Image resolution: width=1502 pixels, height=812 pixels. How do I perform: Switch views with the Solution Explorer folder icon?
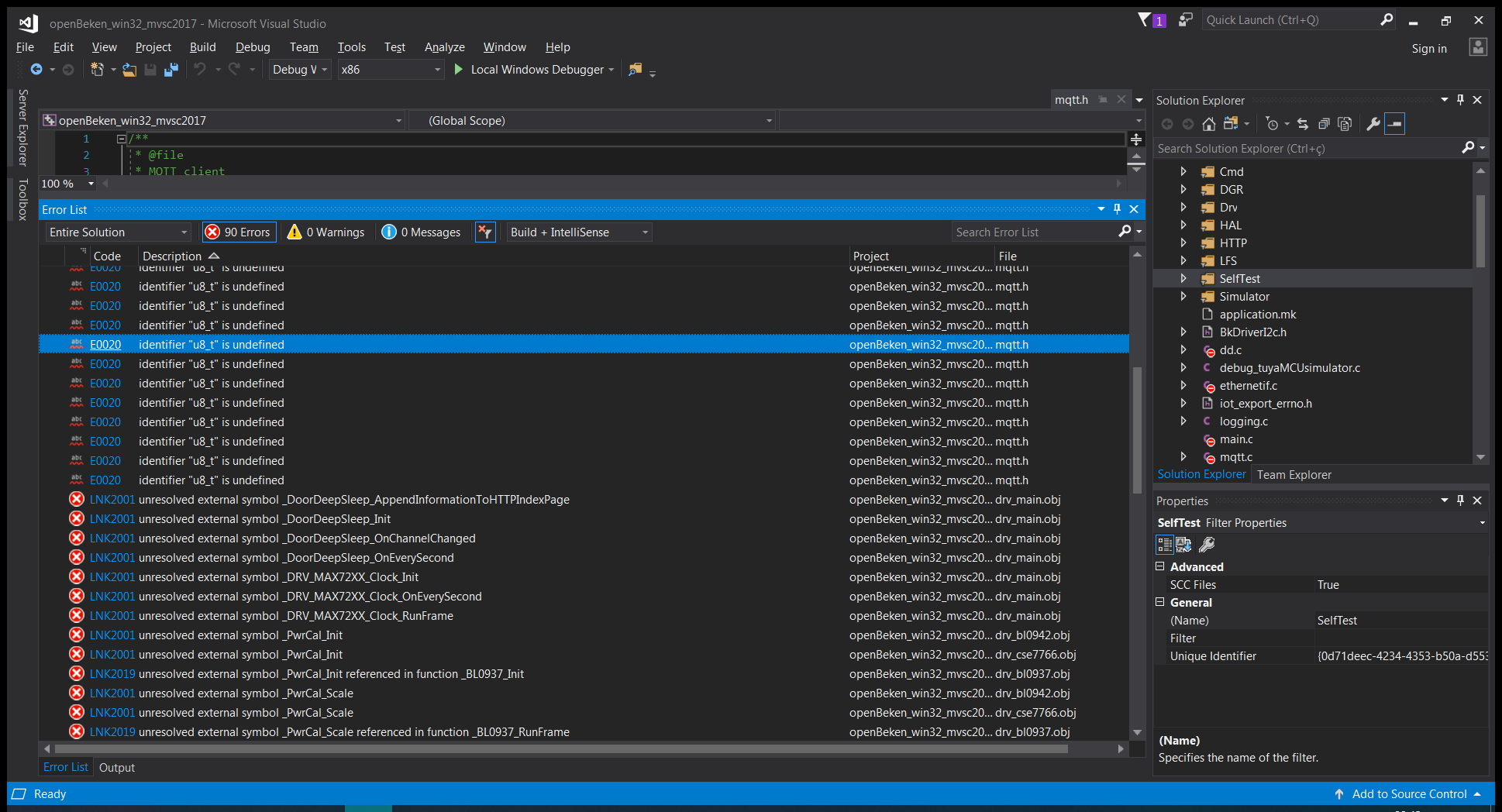point(1231,124)
